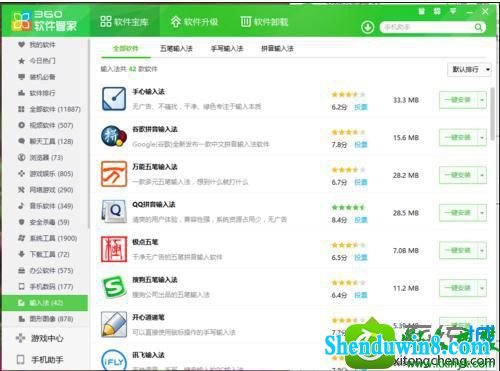Click the QQ拼音输入法 app icon
The image size is (500, 371).
tap(114, 211)
